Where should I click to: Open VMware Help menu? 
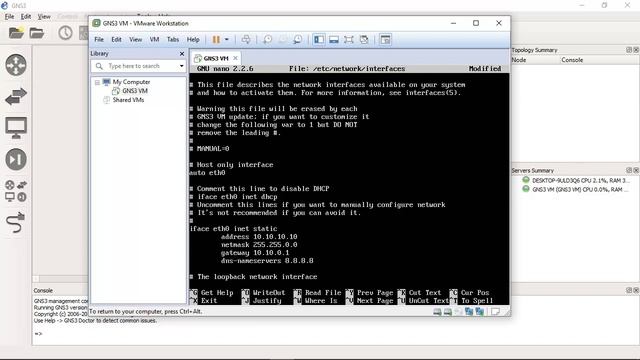point(193,40)
